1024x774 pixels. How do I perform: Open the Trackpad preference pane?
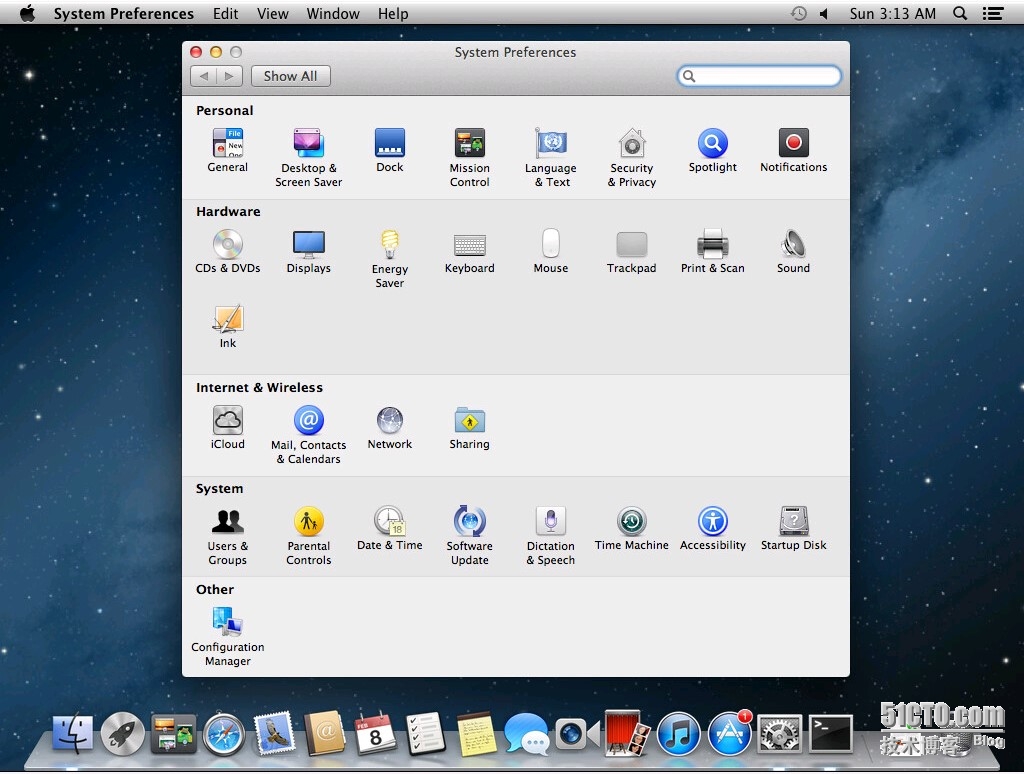(x=632, y=251)
